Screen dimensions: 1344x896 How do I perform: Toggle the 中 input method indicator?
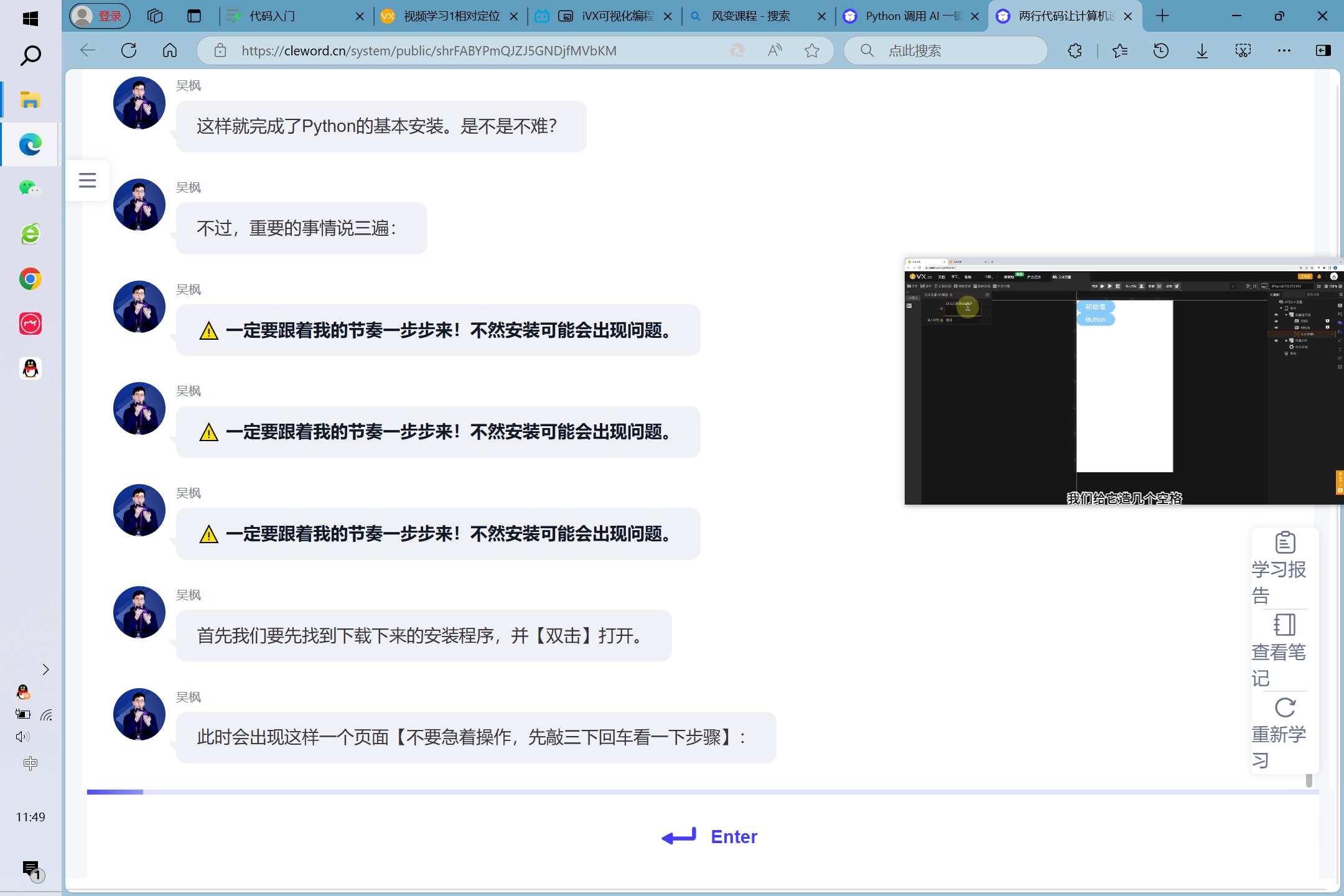[x=30, y=763]
